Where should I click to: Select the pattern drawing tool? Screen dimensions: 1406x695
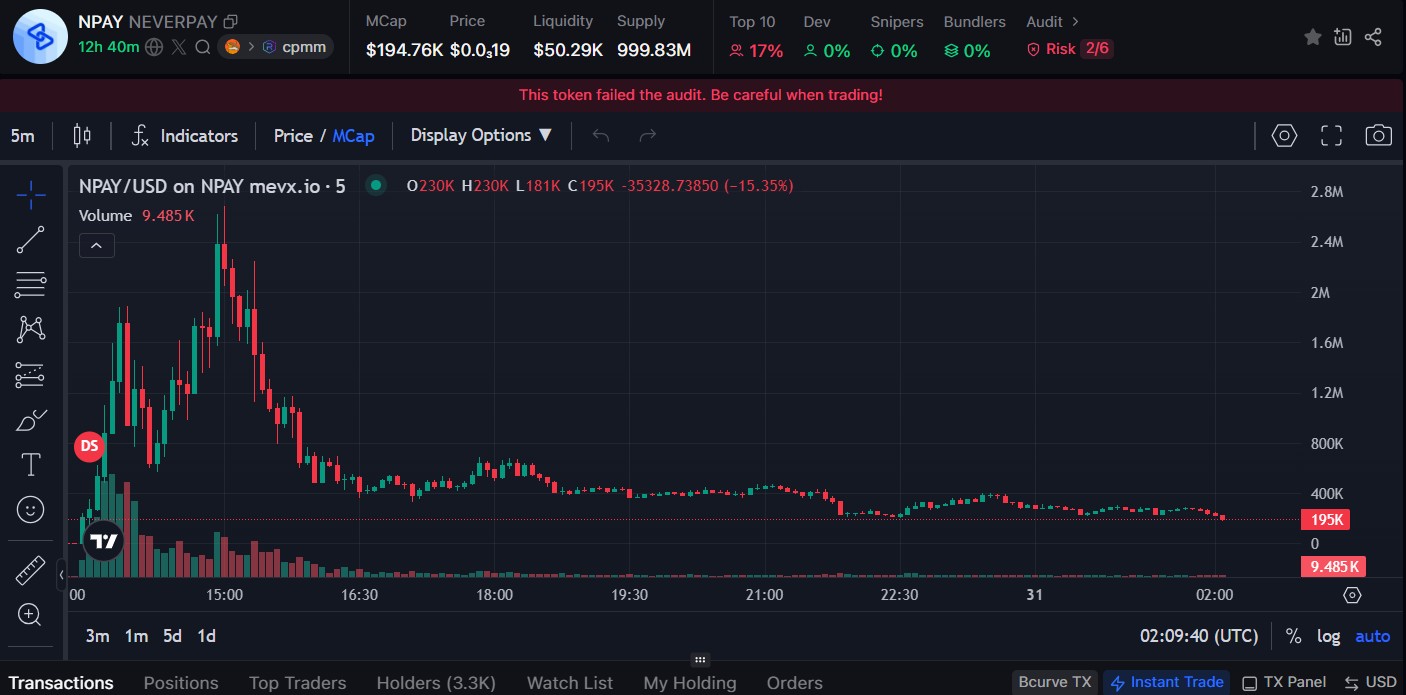31,329
